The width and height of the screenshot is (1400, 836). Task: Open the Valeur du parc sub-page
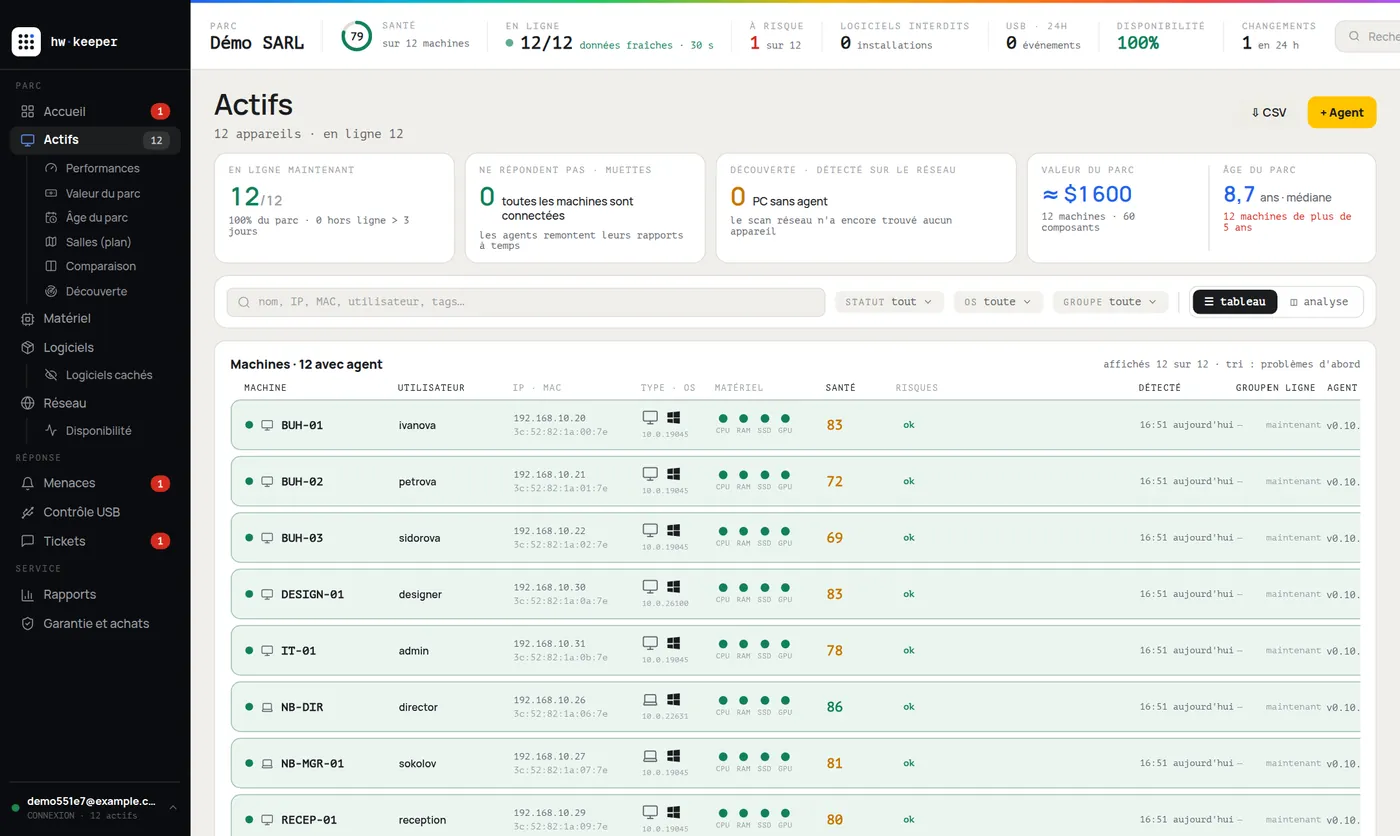coord(103,193)
